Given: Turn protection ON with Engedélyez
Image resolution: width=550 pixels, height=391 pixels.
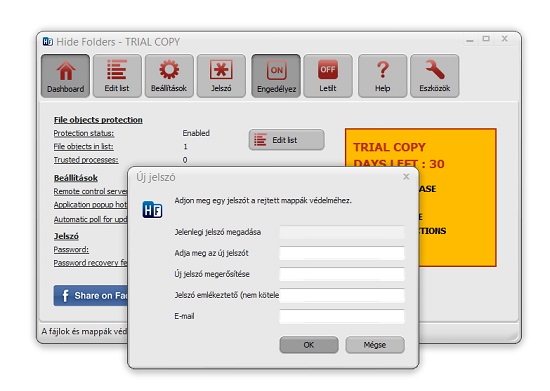Looking at the screenshot, I should click(276, 76).
